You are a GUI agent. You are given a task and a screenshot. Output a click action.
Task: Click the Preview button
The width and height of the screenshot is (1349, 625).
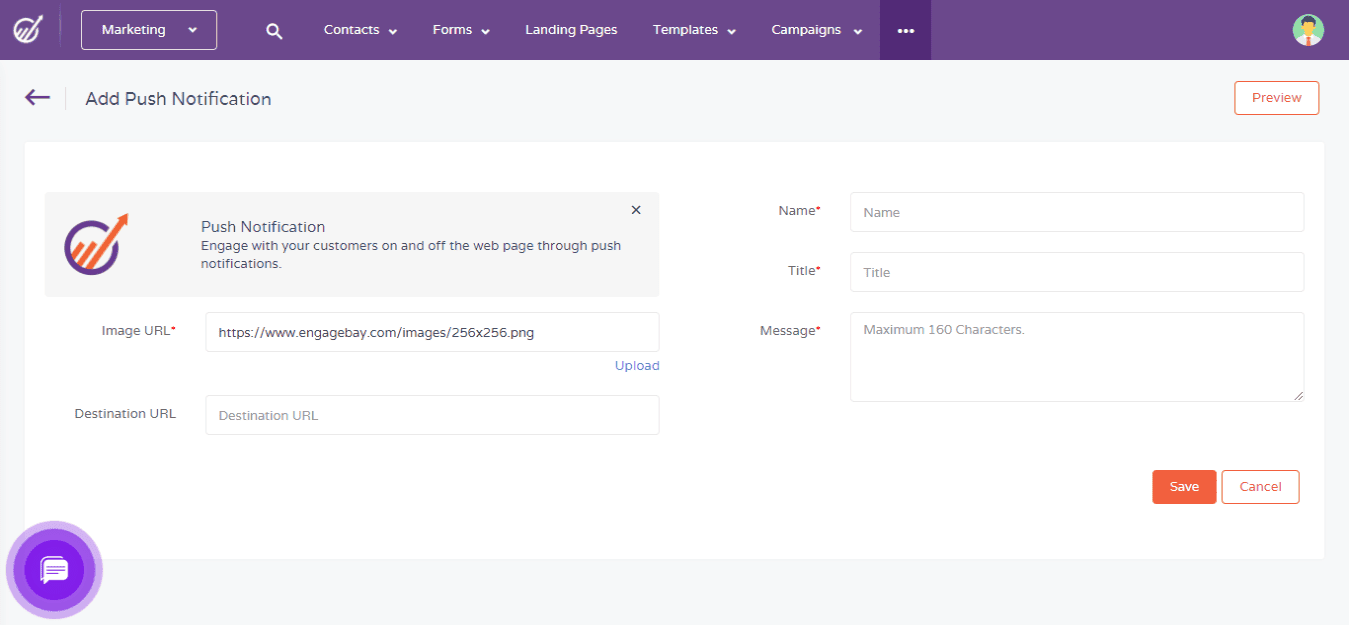[x=1276, y=98]
